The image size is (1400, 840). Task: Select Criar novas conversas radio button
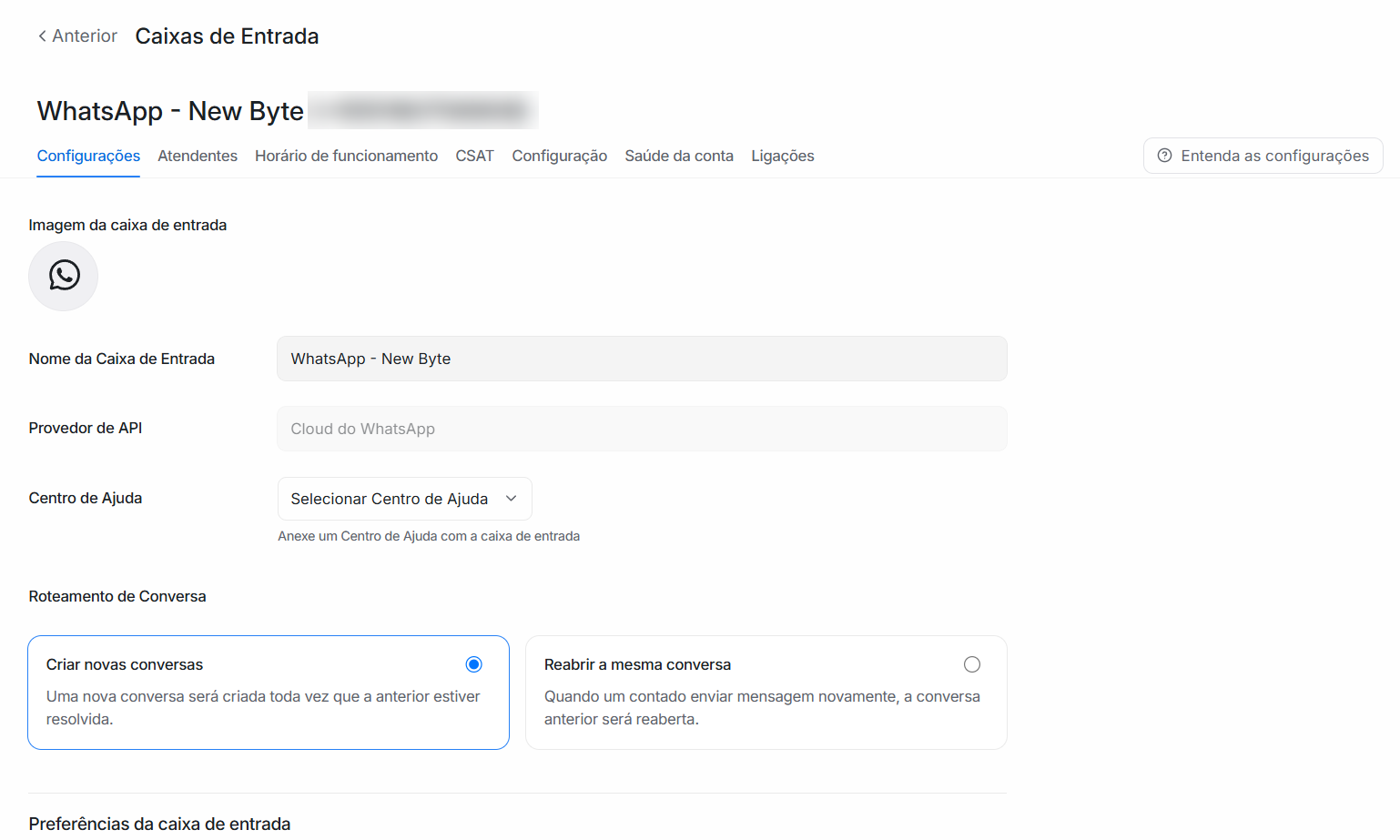click(x=473, y=664)
